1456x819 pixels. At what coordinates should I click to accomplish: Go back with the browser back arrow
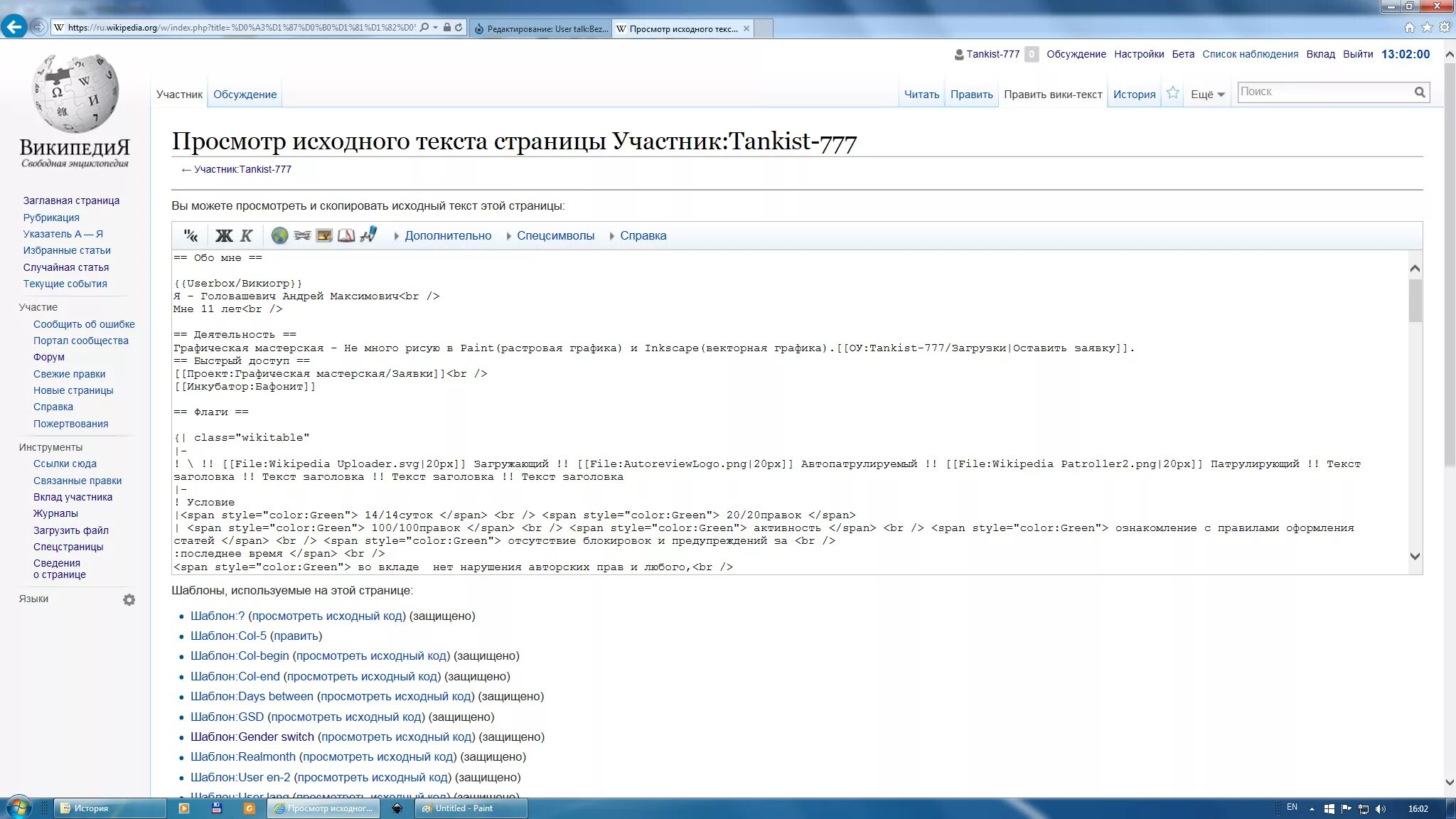pyautogui.click(x=14, y=27)
